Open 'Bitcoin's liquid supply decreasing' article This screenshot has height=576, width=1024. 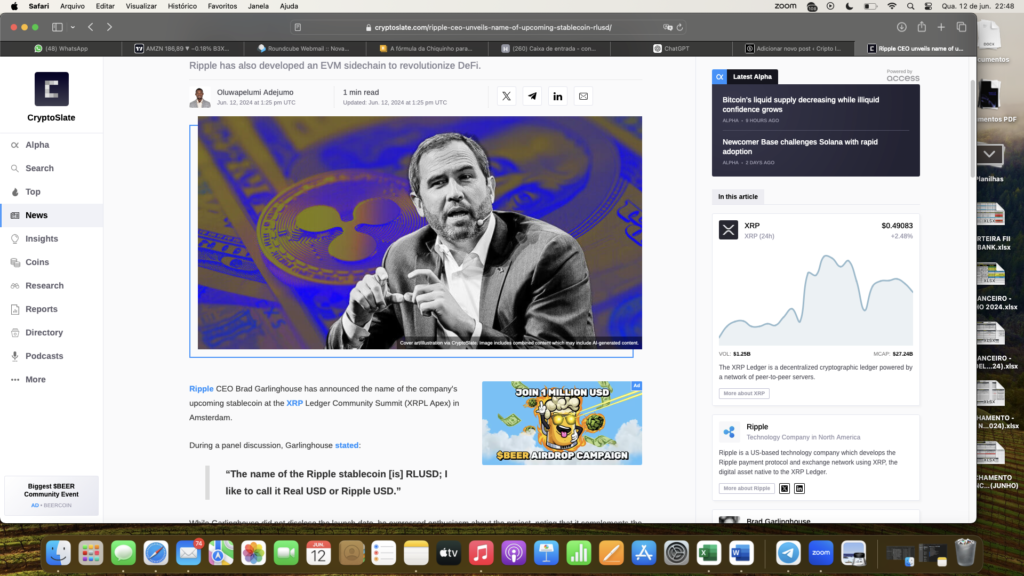pyautogui.click(x=801, y=104)
